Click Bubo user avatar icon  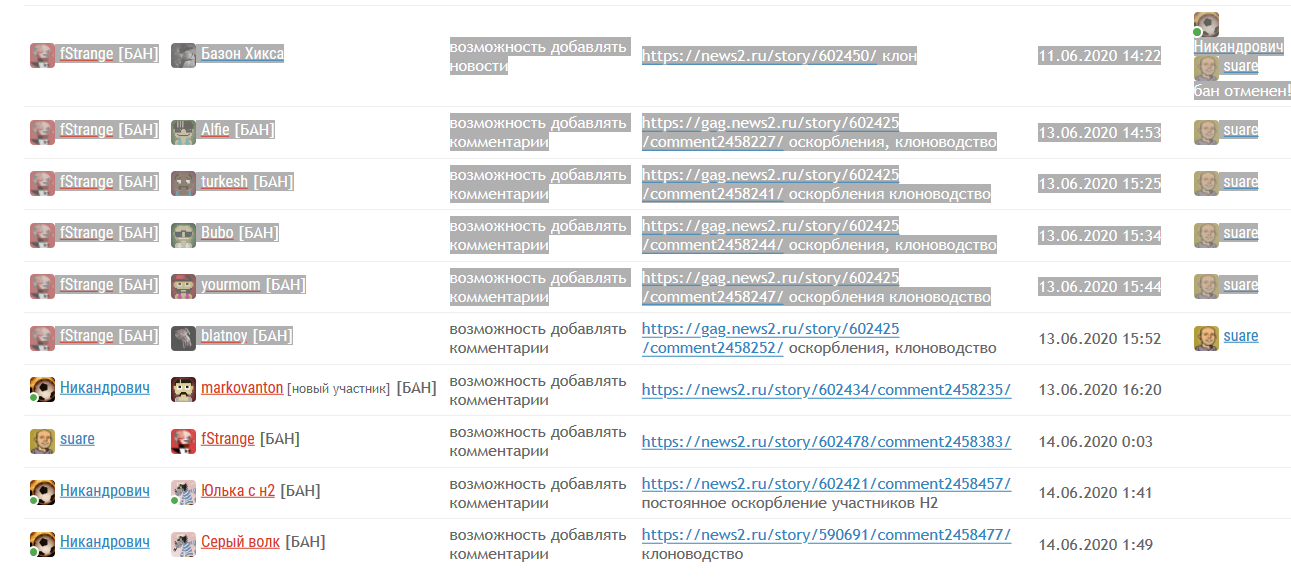click(183, 235)
